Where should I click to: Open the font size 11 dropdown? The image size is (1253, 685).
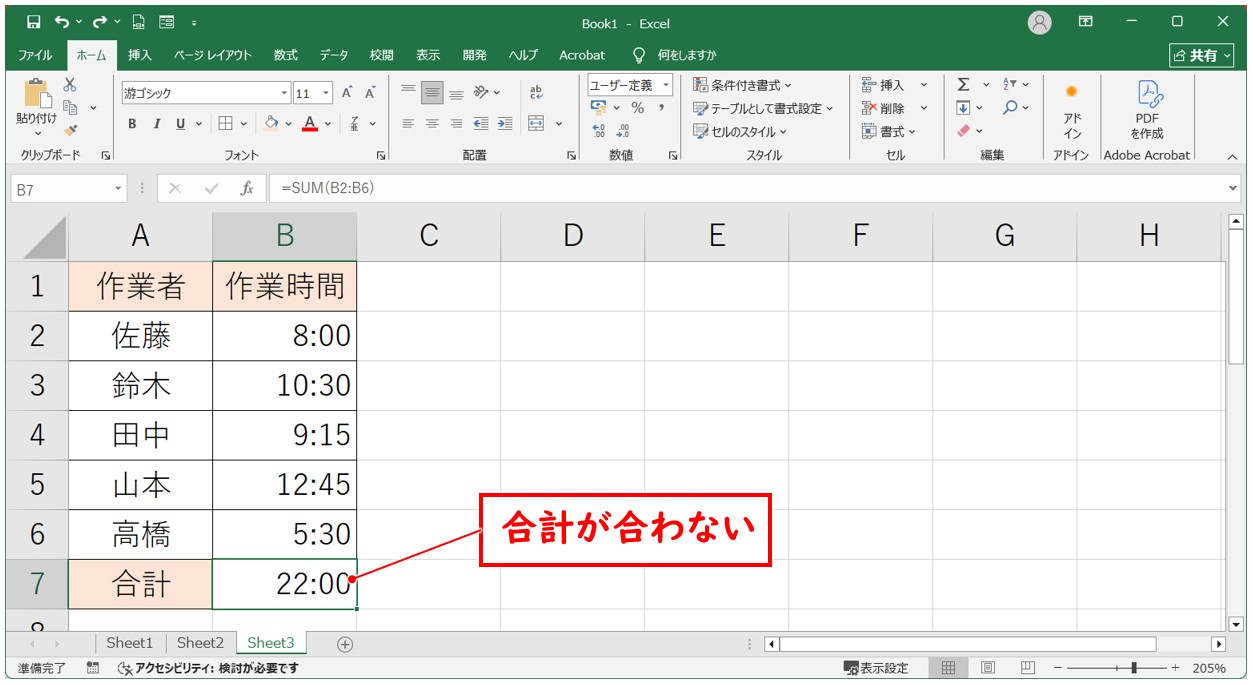click(327, 93)
